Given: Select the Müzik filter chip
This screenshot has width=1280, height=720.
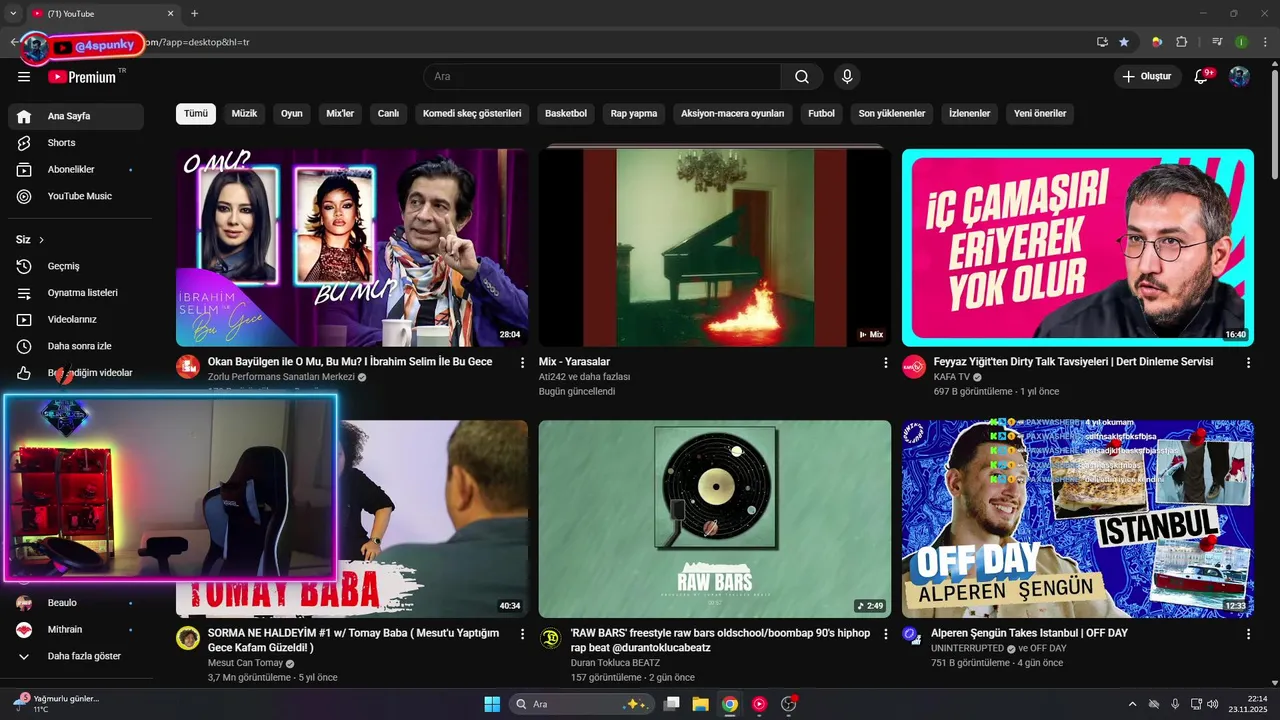Looking at the screenshot, I should (x=244, y=114).
